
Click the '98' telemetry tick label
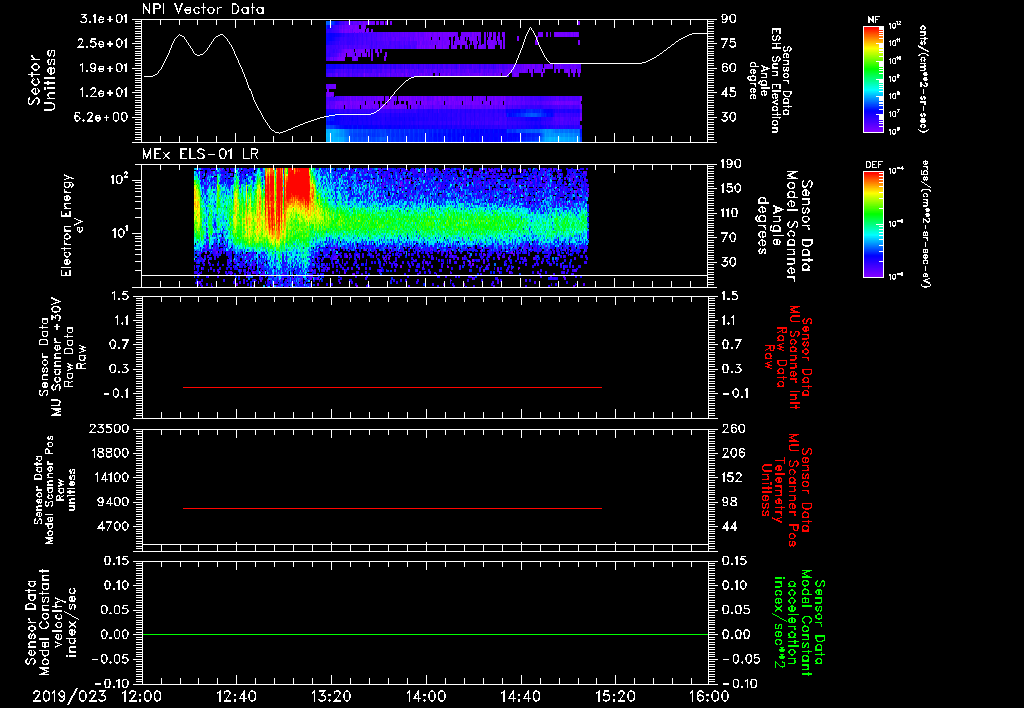pos(729,502)
